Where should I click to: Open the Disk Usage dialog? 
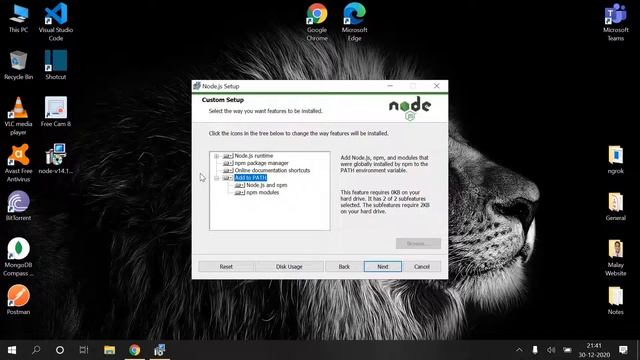click(x=289, y=267)
